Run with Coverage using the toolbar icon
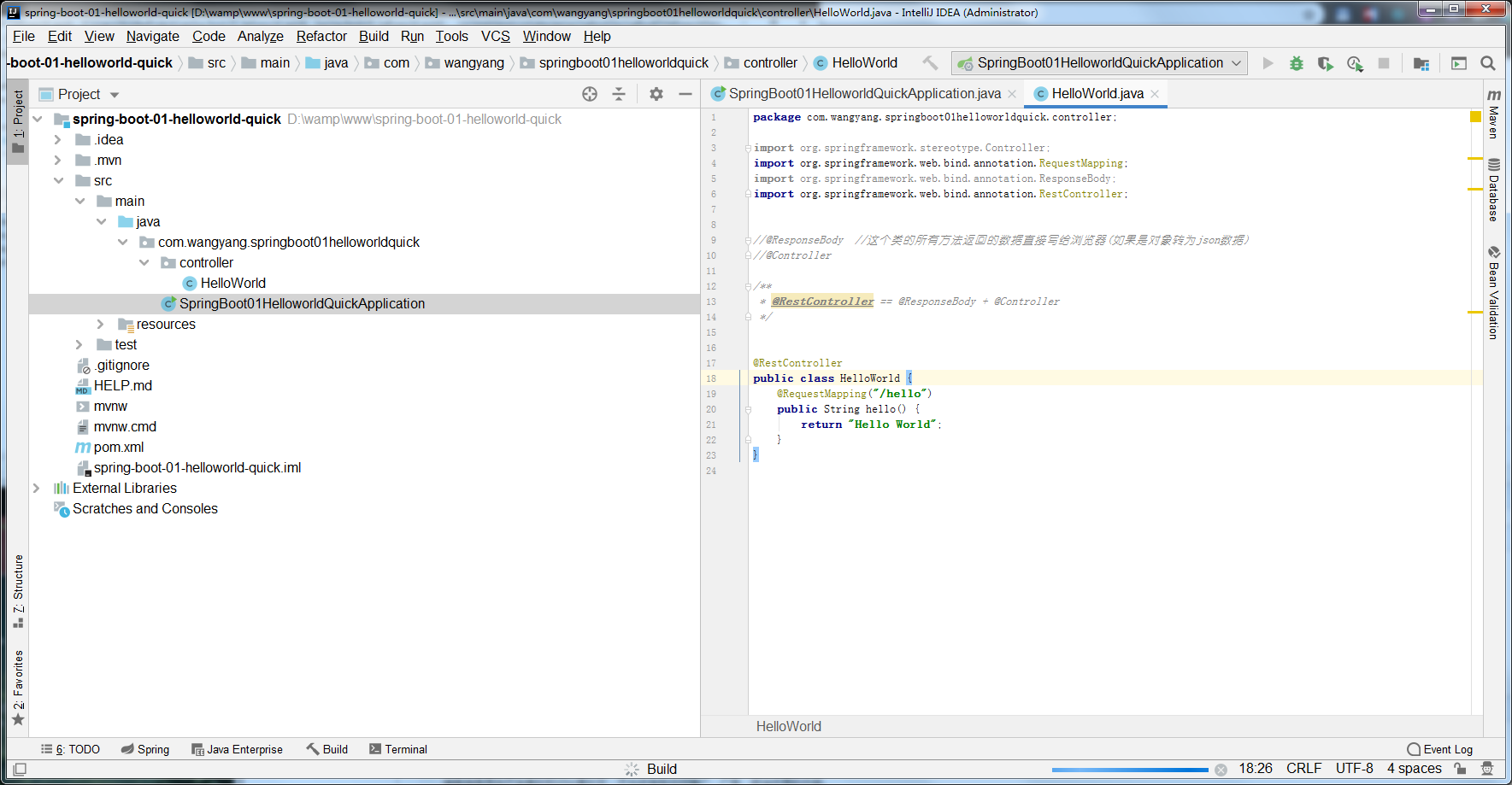Image resolution: width=1512 pixels, height=785 pixels. (x=1325, y=63)
